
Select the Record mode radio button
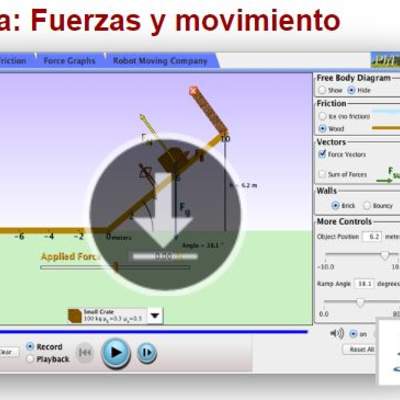[x=30, y=346]
